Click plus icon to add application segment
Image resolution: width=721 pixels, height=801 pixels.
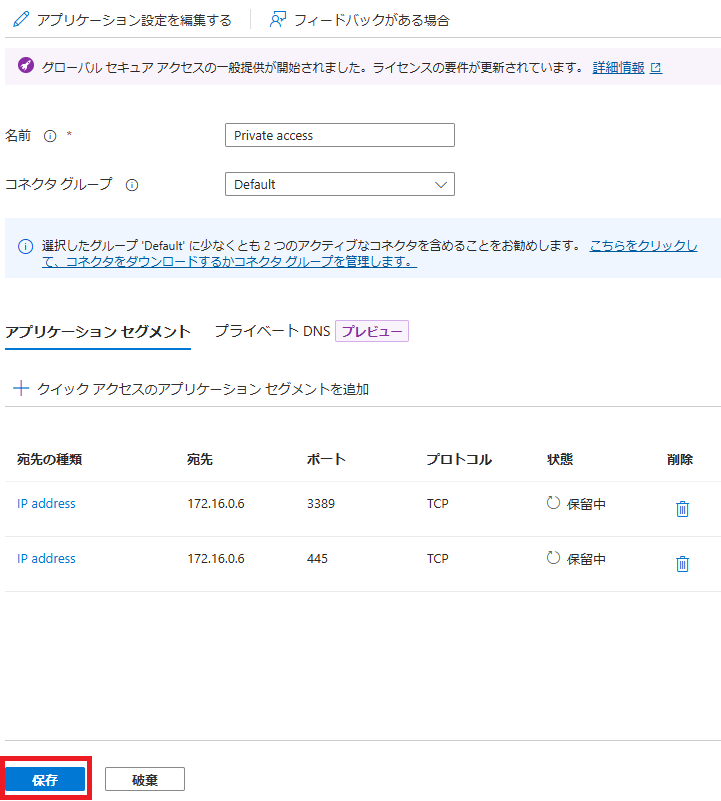click(x=20, y=389)
